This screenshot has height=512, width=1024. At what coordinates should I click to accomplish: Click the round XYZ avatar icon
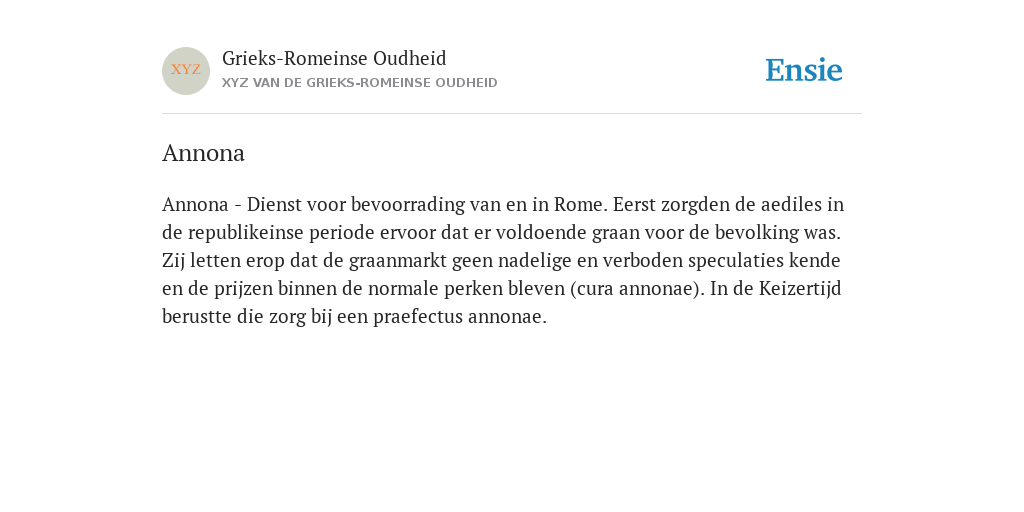tap(186, 71)
